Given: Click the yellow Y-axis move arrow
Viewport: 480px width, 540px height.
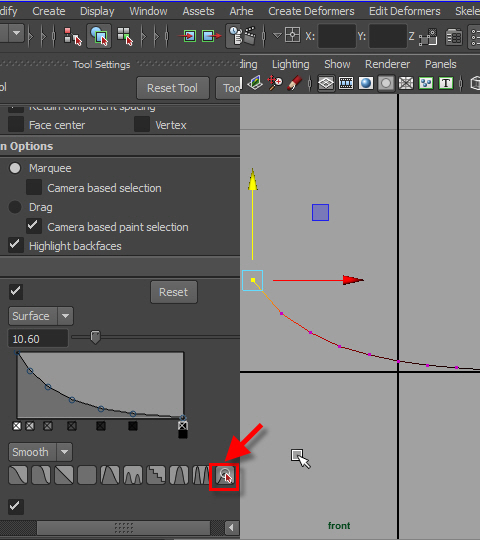Looking at the screenshot, I should tap(253, 214).
